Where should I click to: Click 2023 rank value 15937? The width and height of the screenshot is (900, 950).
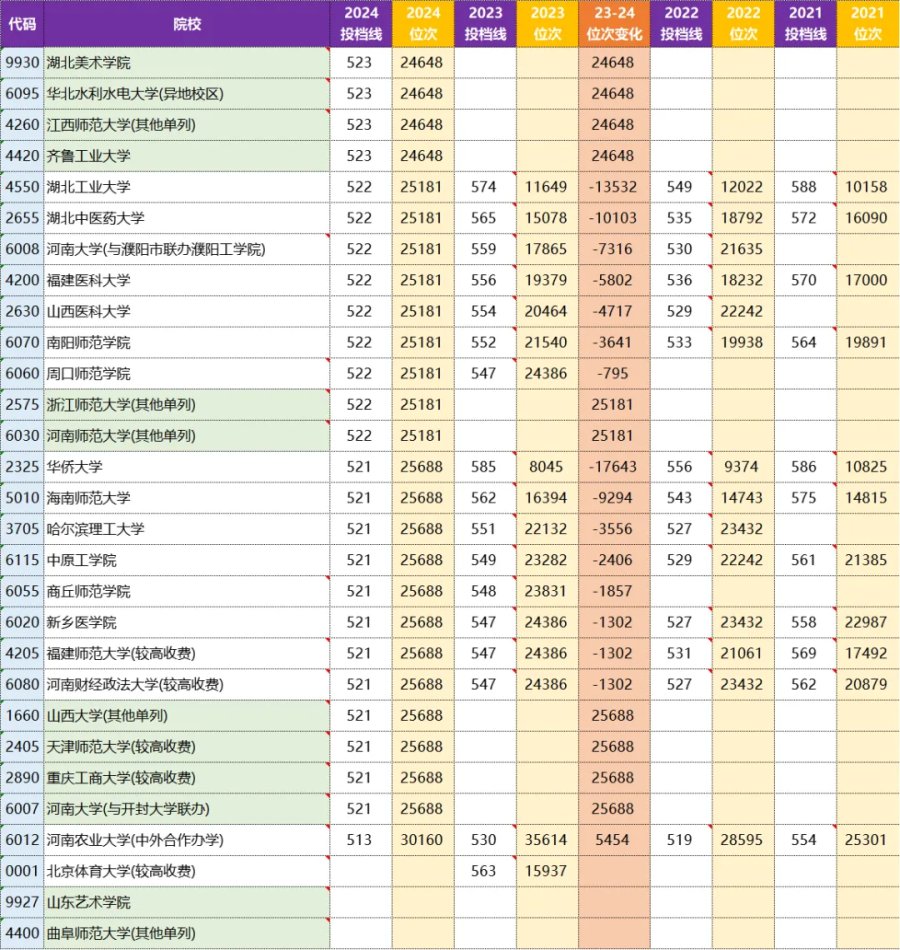546,871
